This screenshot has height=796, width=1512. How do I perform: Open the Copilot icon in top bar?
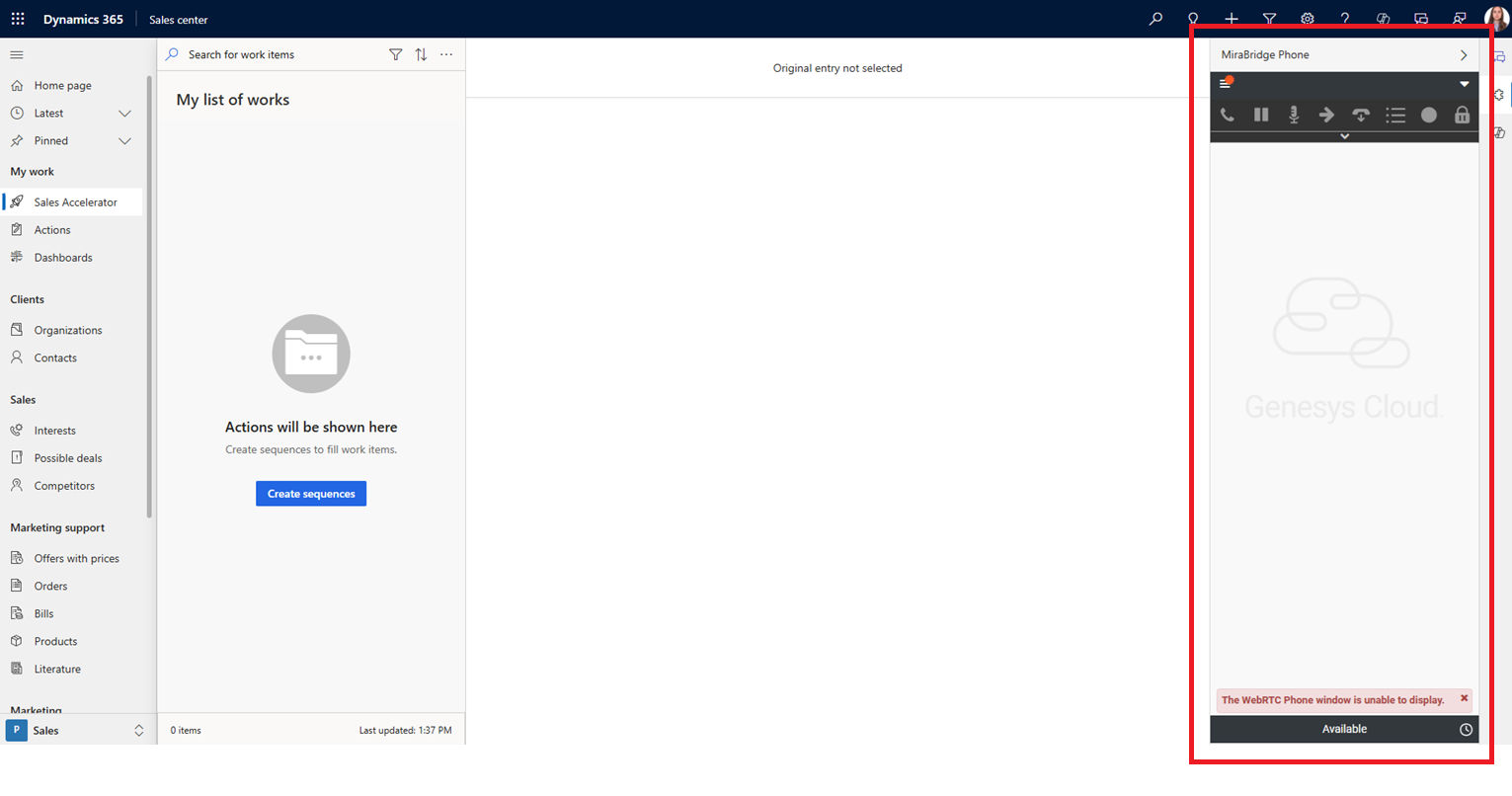1383,19
